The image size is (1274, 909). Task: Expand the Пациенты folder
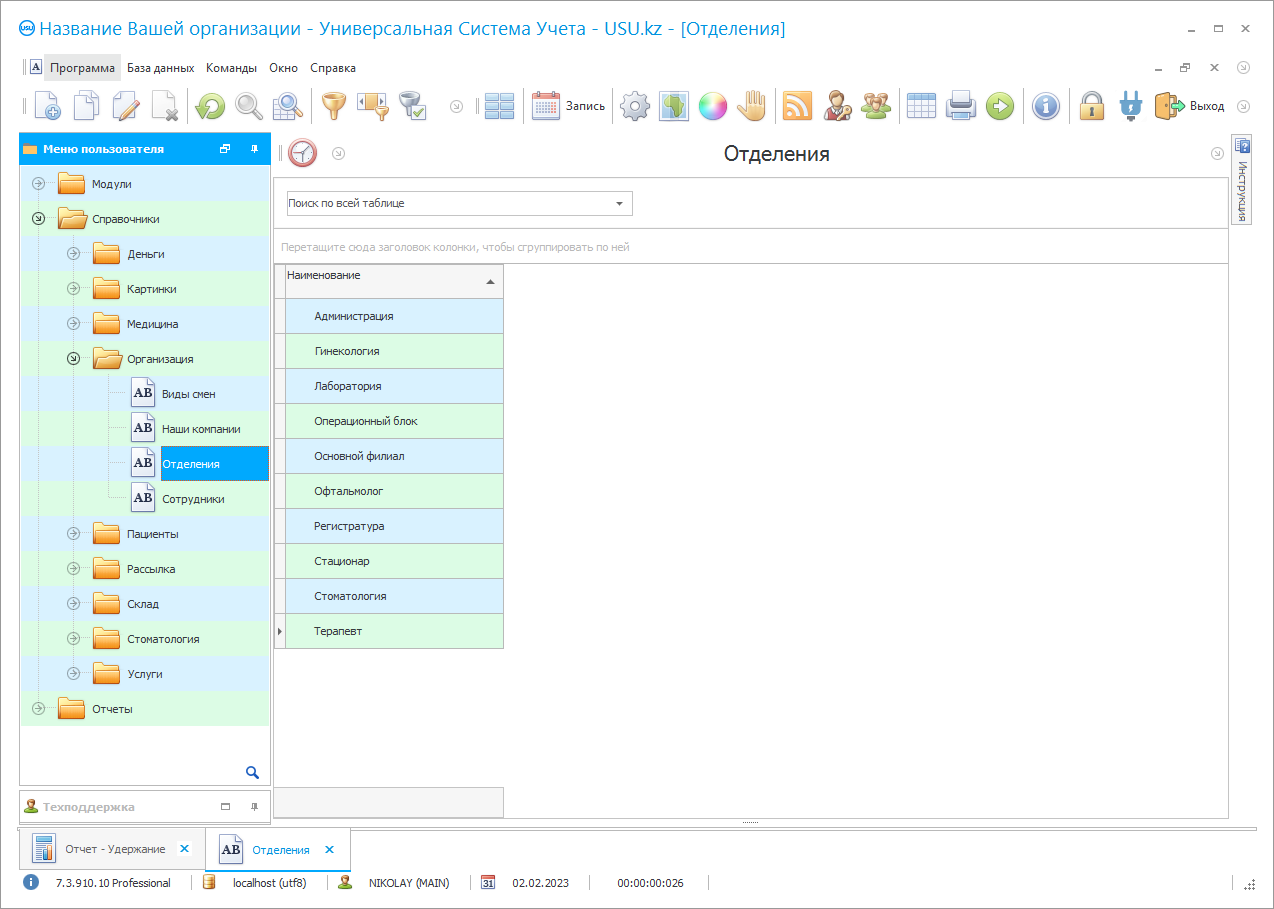pyautogui.click(x=73, y=534)
